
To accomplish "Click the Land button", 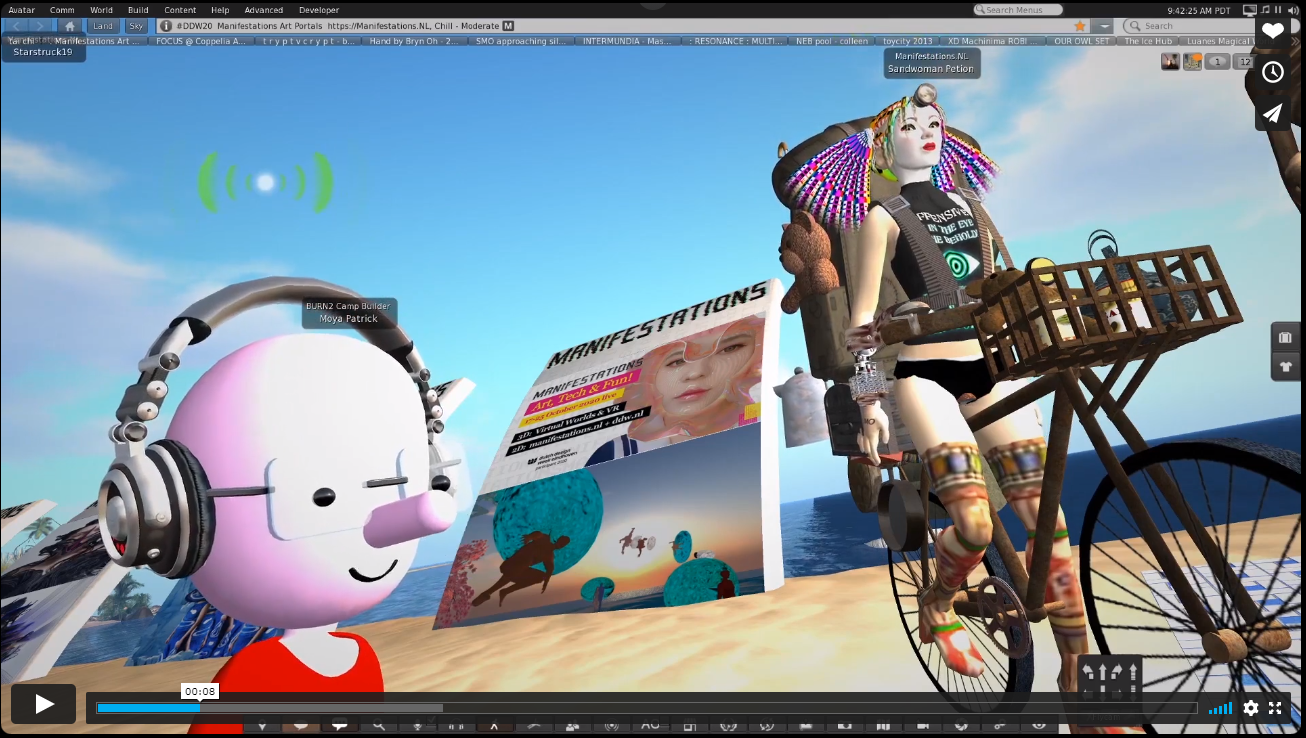I will pyautogui.click(x=104, y=26).
